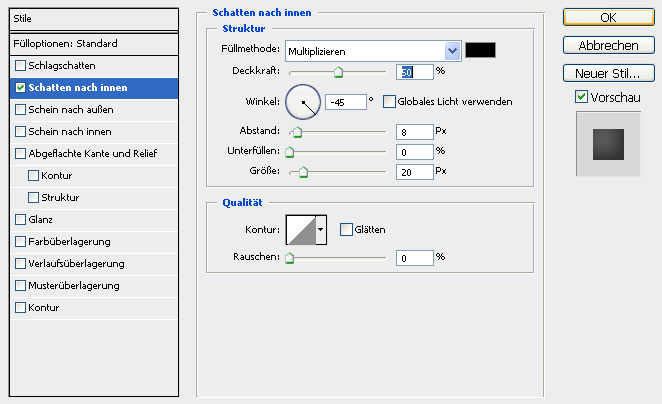This screenshot has height=404, width=662.
Task: Select Fülloptionen: Standard entry
Action: [x=94, y=43]
